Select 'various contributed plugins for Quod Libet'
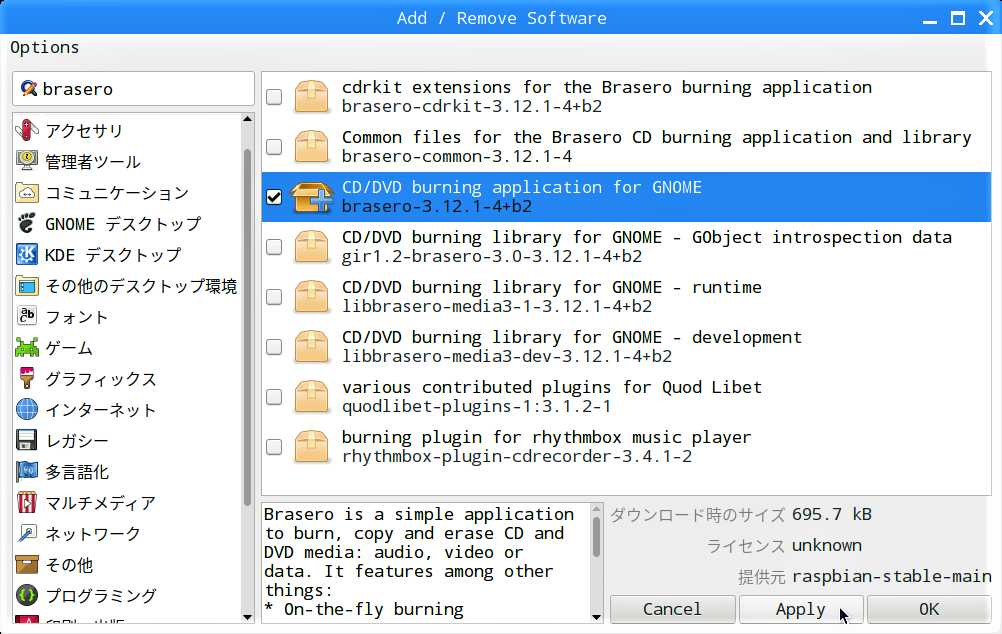 [x=626, y=397]
